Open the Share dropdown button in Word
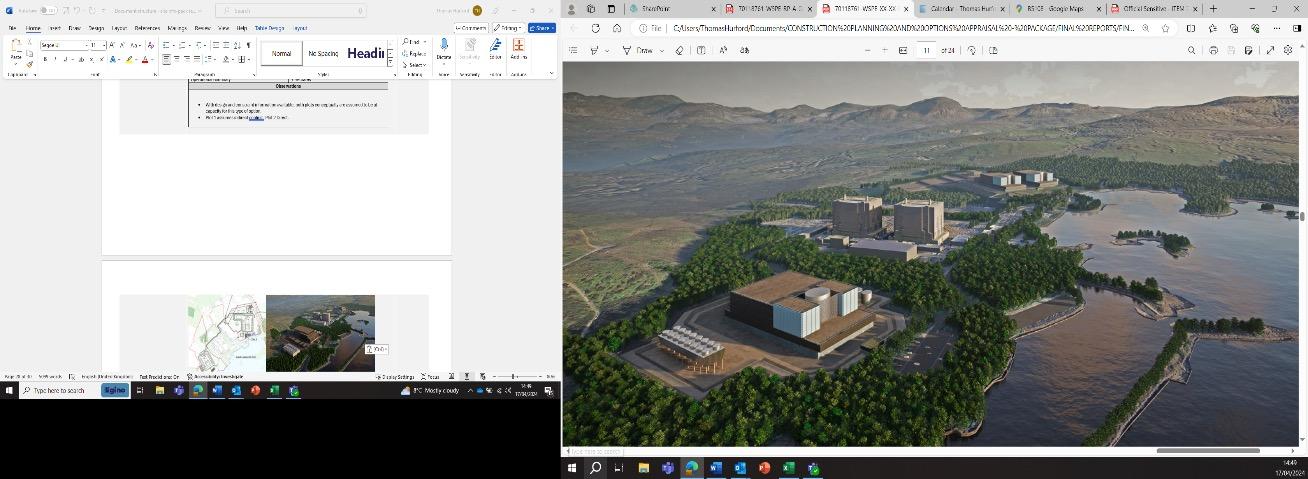1308x479 pixels. click(x=541, y=28)
